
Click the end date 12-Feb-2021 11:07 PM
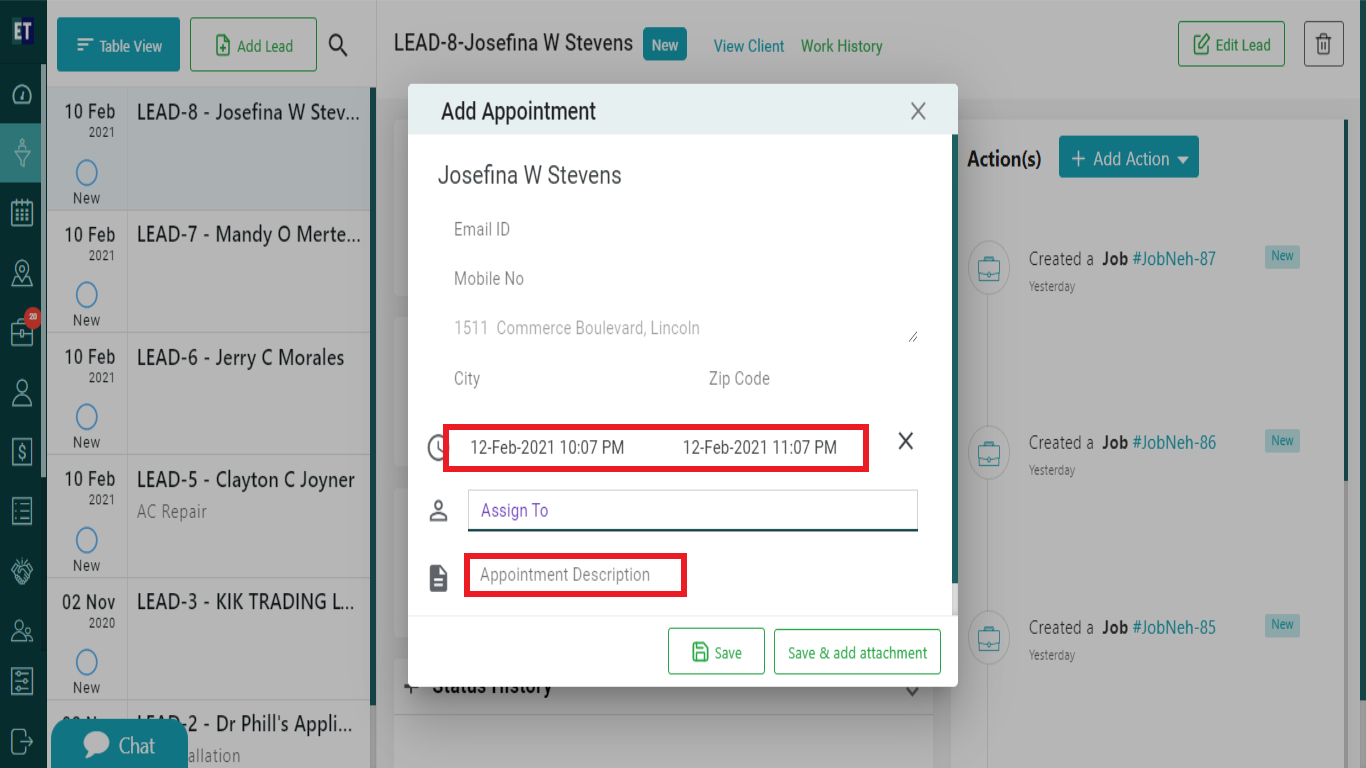pos(760,447)
